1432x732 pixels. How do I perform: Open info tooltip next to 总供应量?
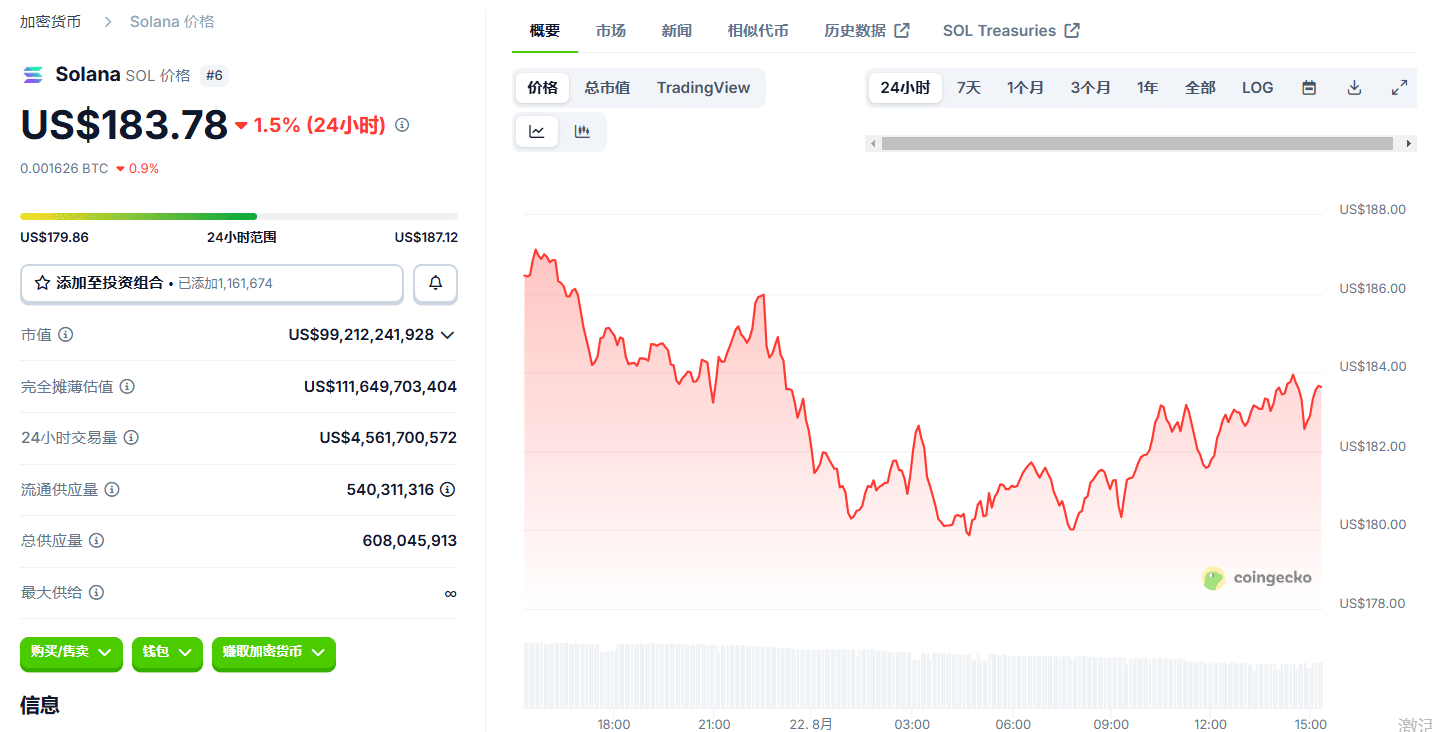[x=96, y=540]
